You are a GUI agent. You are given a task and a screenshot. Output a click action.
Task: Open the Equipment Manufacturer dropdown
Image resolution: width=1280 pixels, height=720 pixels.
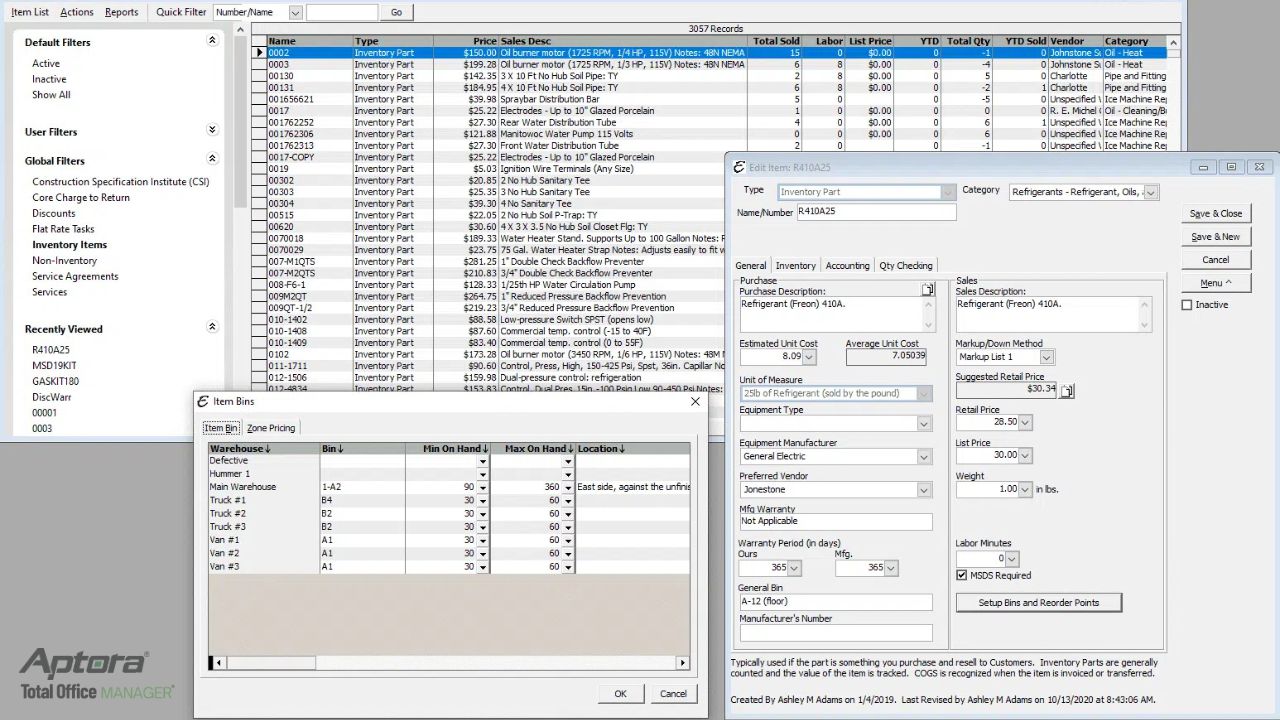[924, 457]
